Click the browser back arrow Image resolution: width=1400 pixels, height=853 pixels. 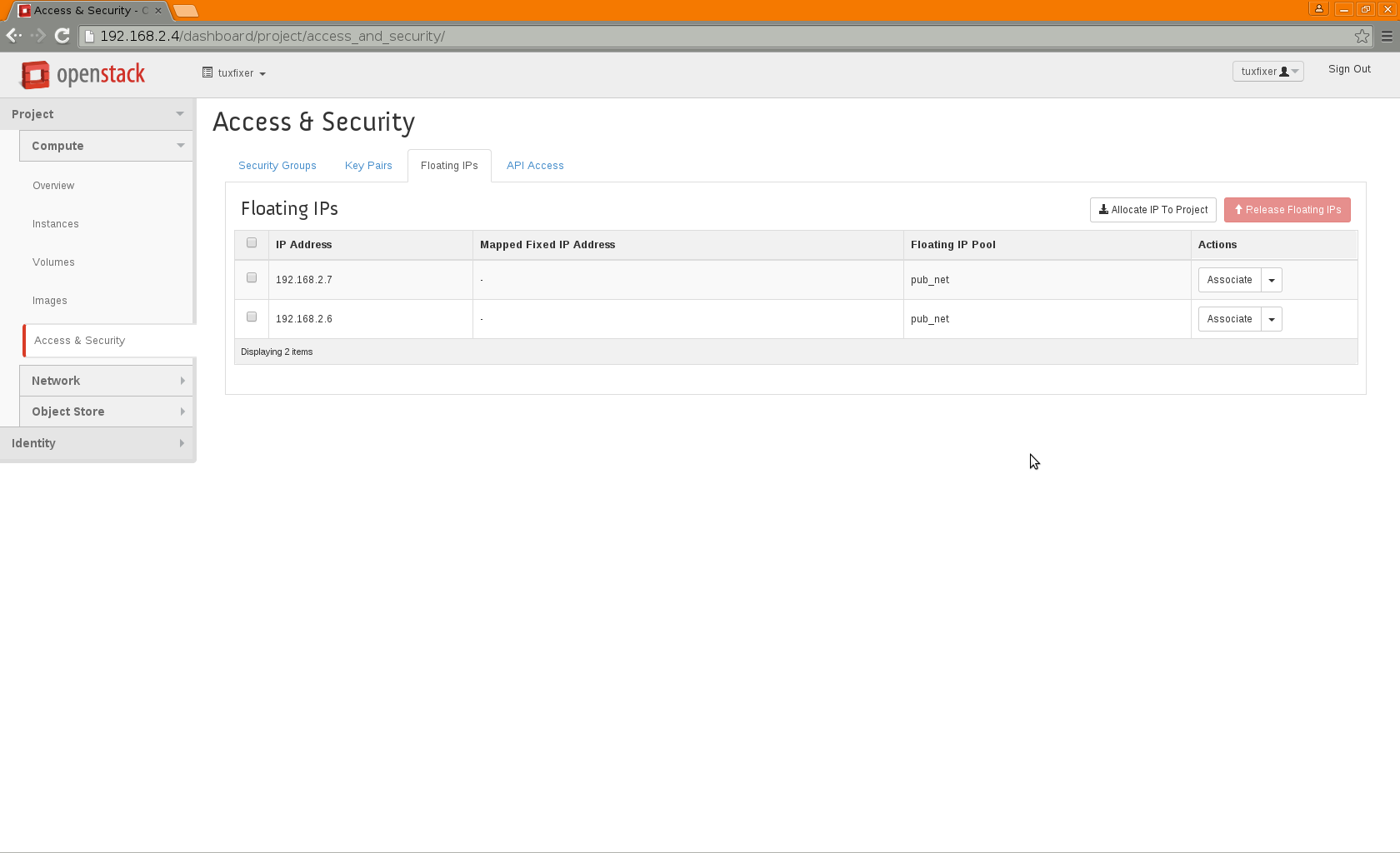pos(14,36)
